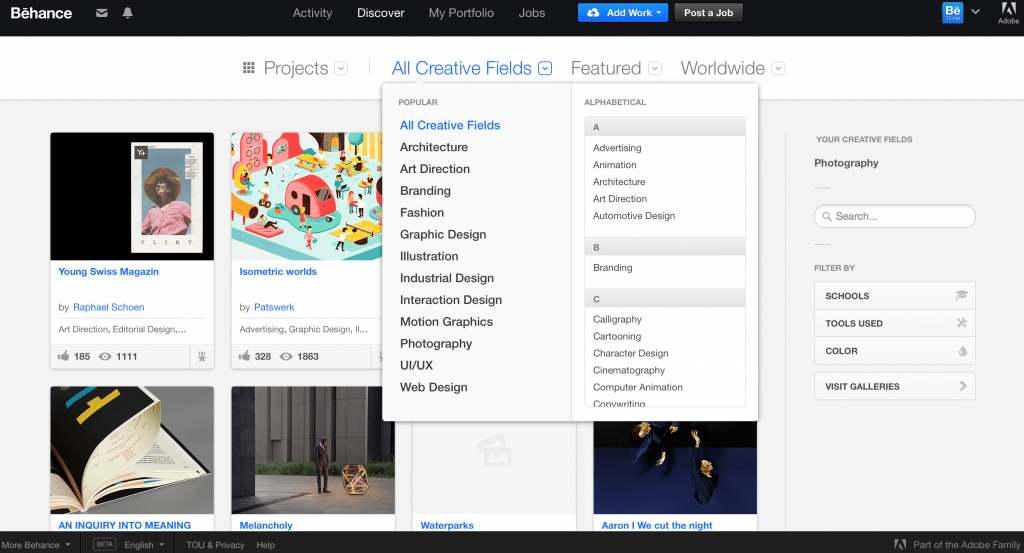Viewport: 1024px width, 553px height.
Task: Open the Worldwide location dropdown
Action: pyautogui.click(x=778, y=69)
